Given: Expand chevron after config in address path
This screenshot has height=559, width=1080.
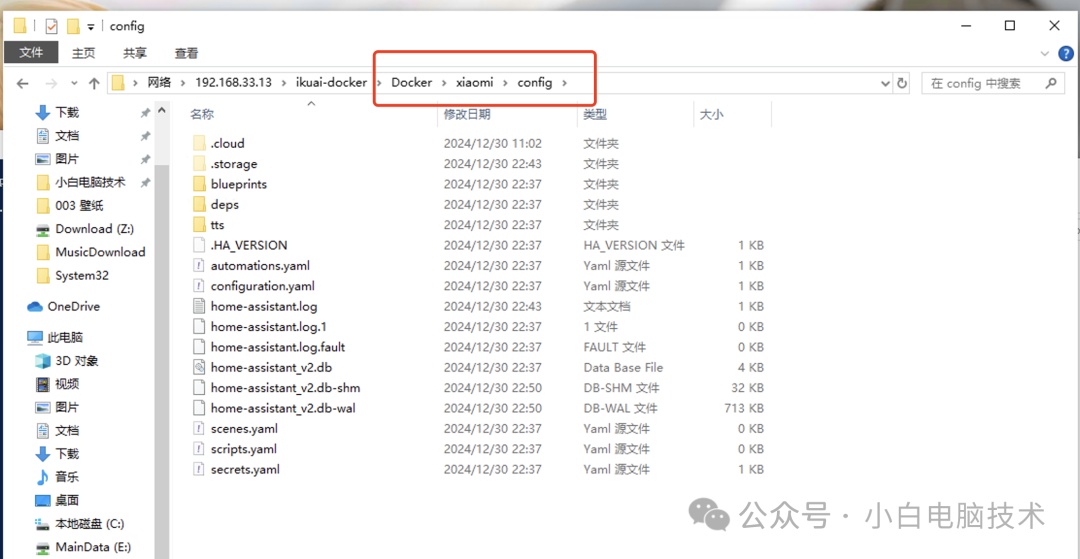Looking at the screenshot, I should click(x=565, y=83).
